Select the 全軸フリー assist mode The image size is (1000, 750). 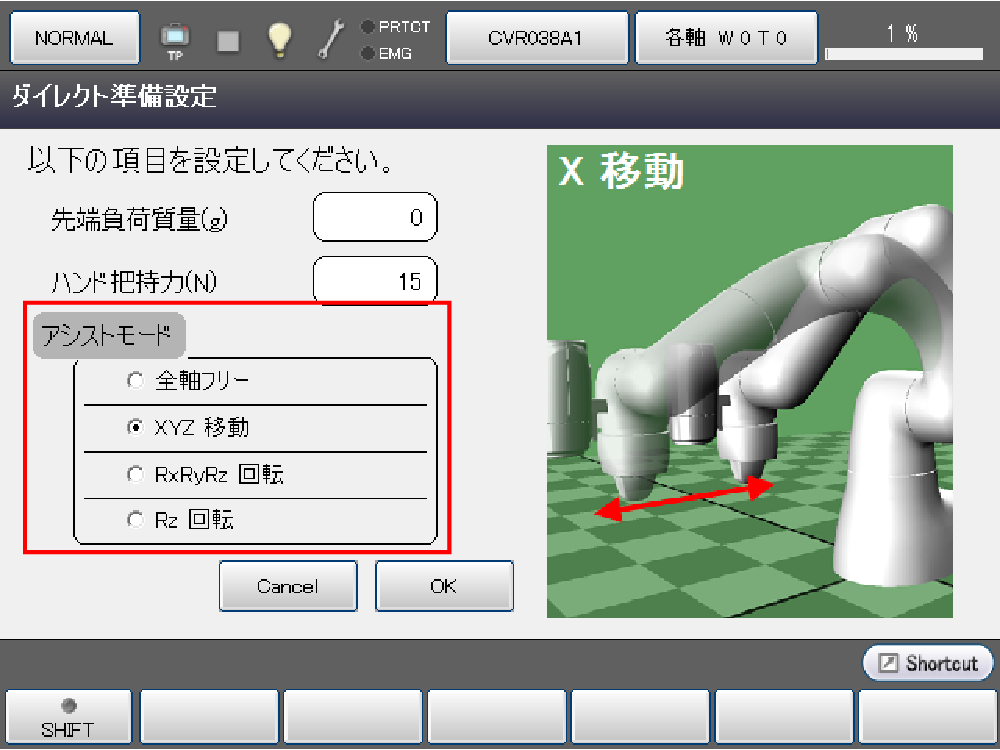135,381
